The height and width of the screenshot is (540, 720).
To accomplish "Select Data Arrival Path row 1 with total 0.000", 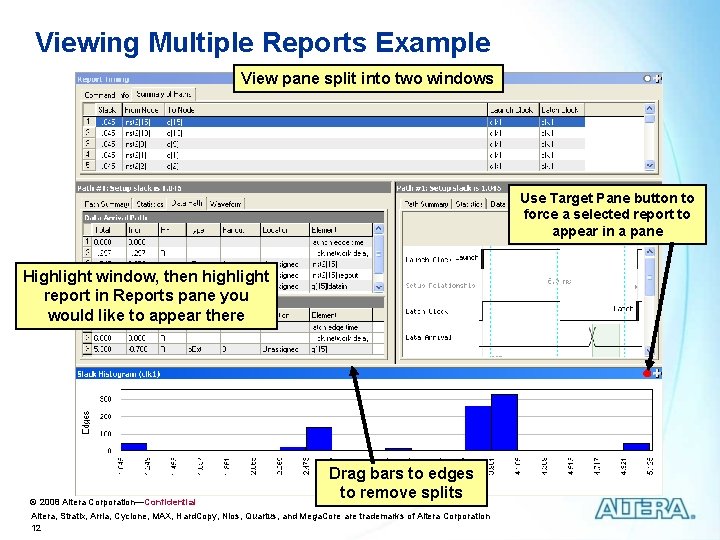I will pos(228,242).
